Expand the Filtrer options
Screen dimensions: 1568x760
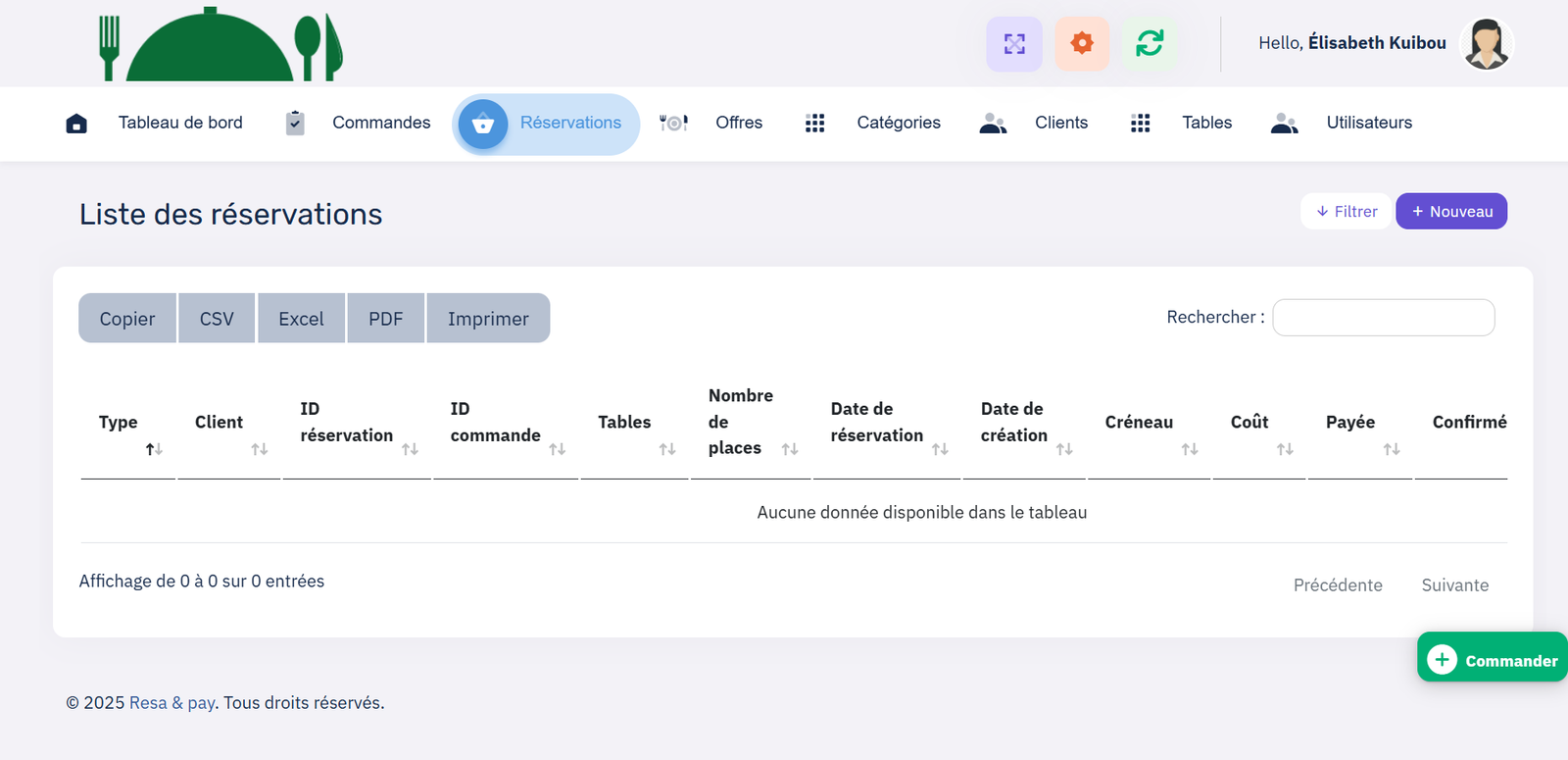pos(1347,212)
